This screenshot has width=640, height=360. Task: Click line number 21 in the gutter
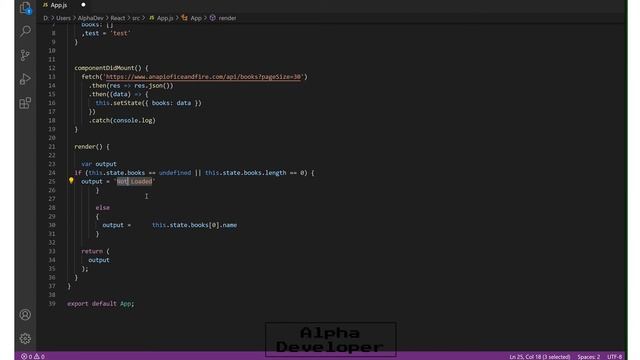tap(52, 147)
